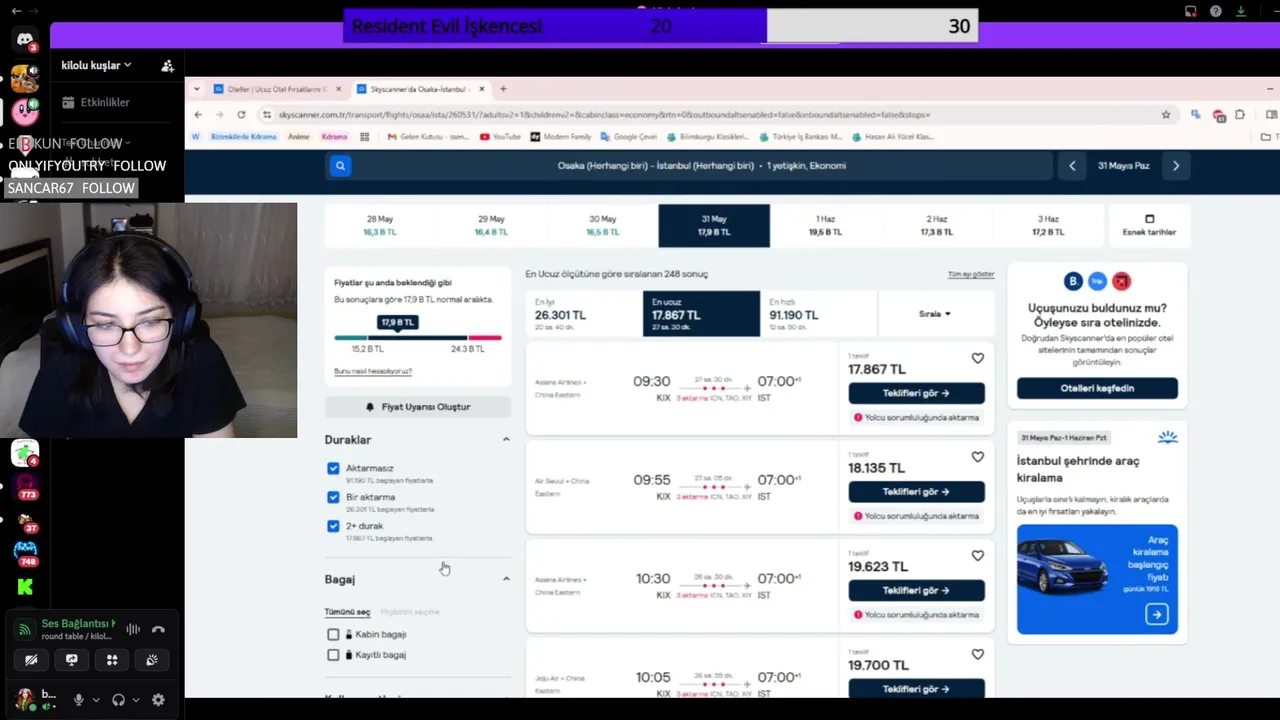1280x720 pixels.
Task: Disconnect from the Discord voice channel
Action: tap(158, 630)
